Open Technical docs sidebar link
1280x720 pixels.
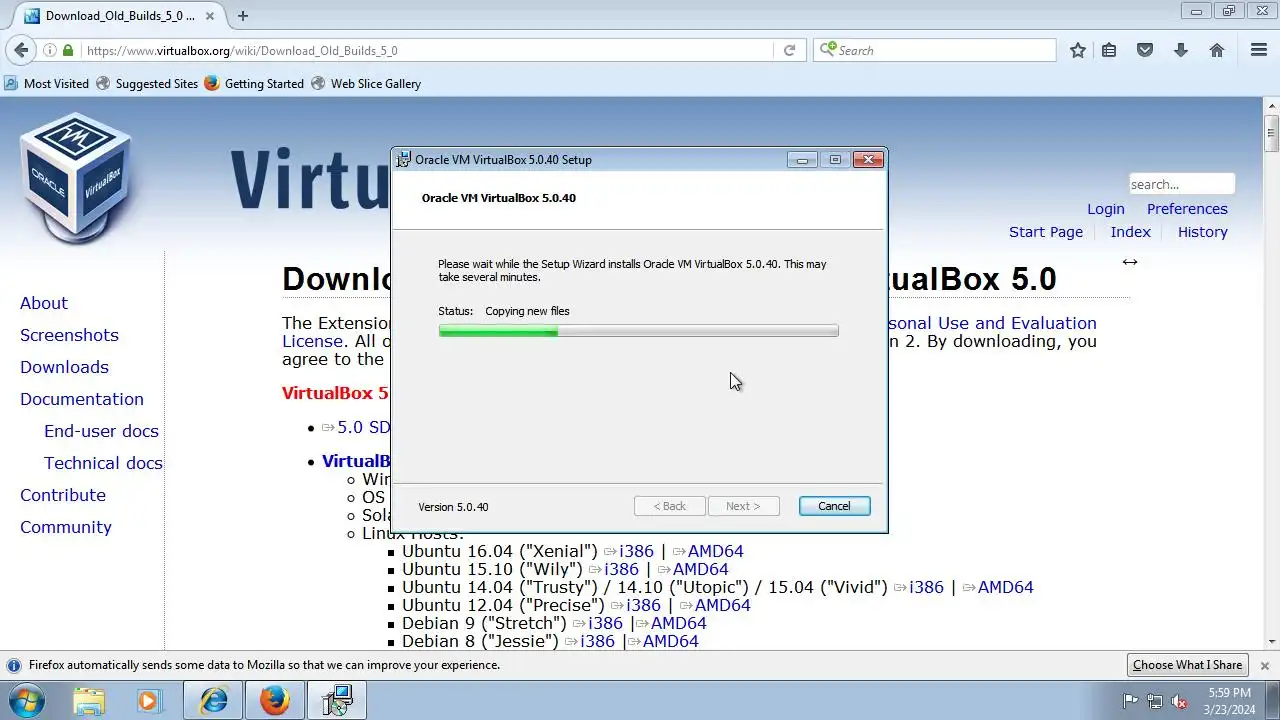coord(103,463)
